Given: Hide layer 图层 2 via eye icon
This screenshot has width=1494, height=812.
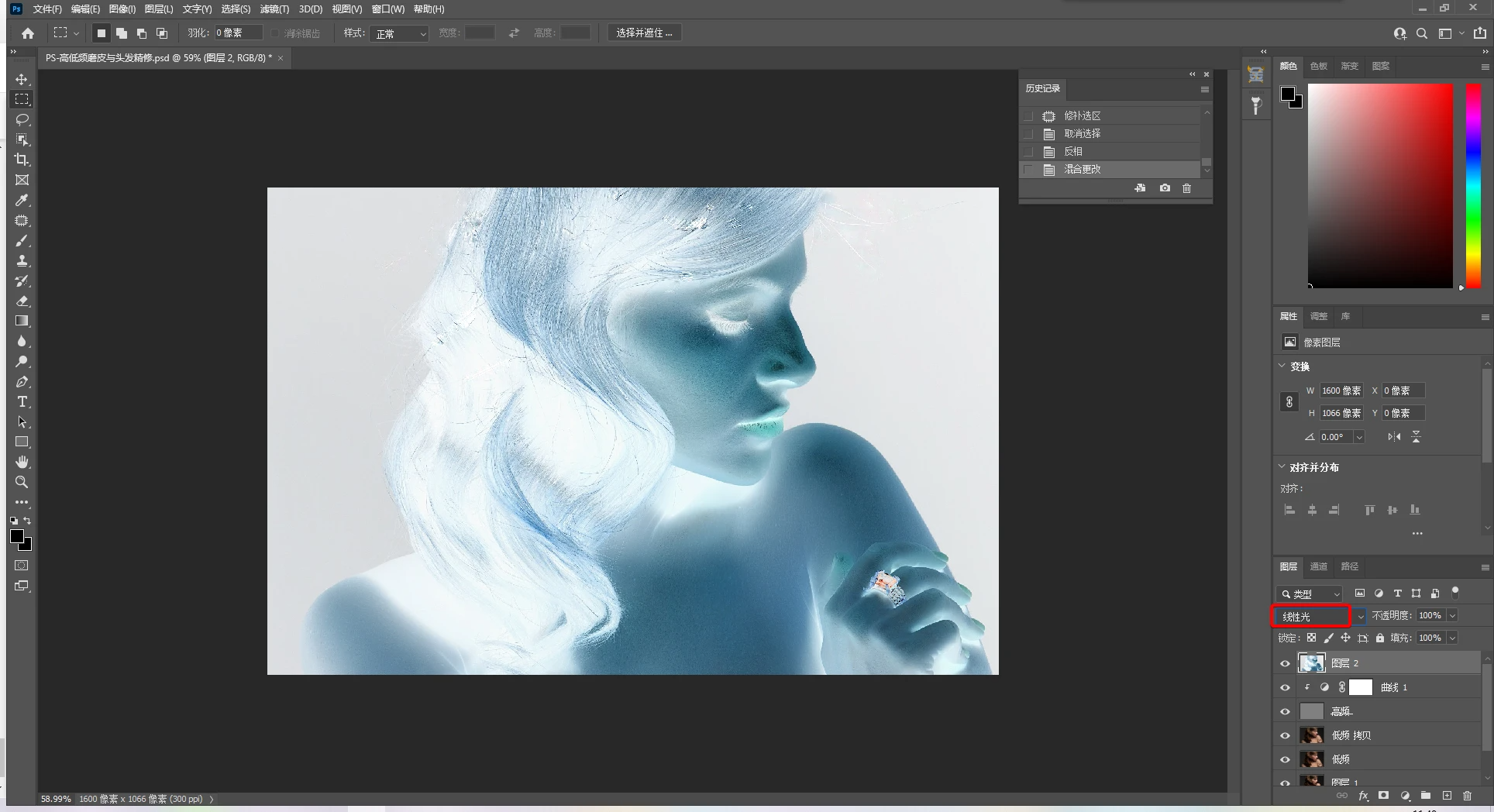Looking at the screenshot, I should [1285, 663].
